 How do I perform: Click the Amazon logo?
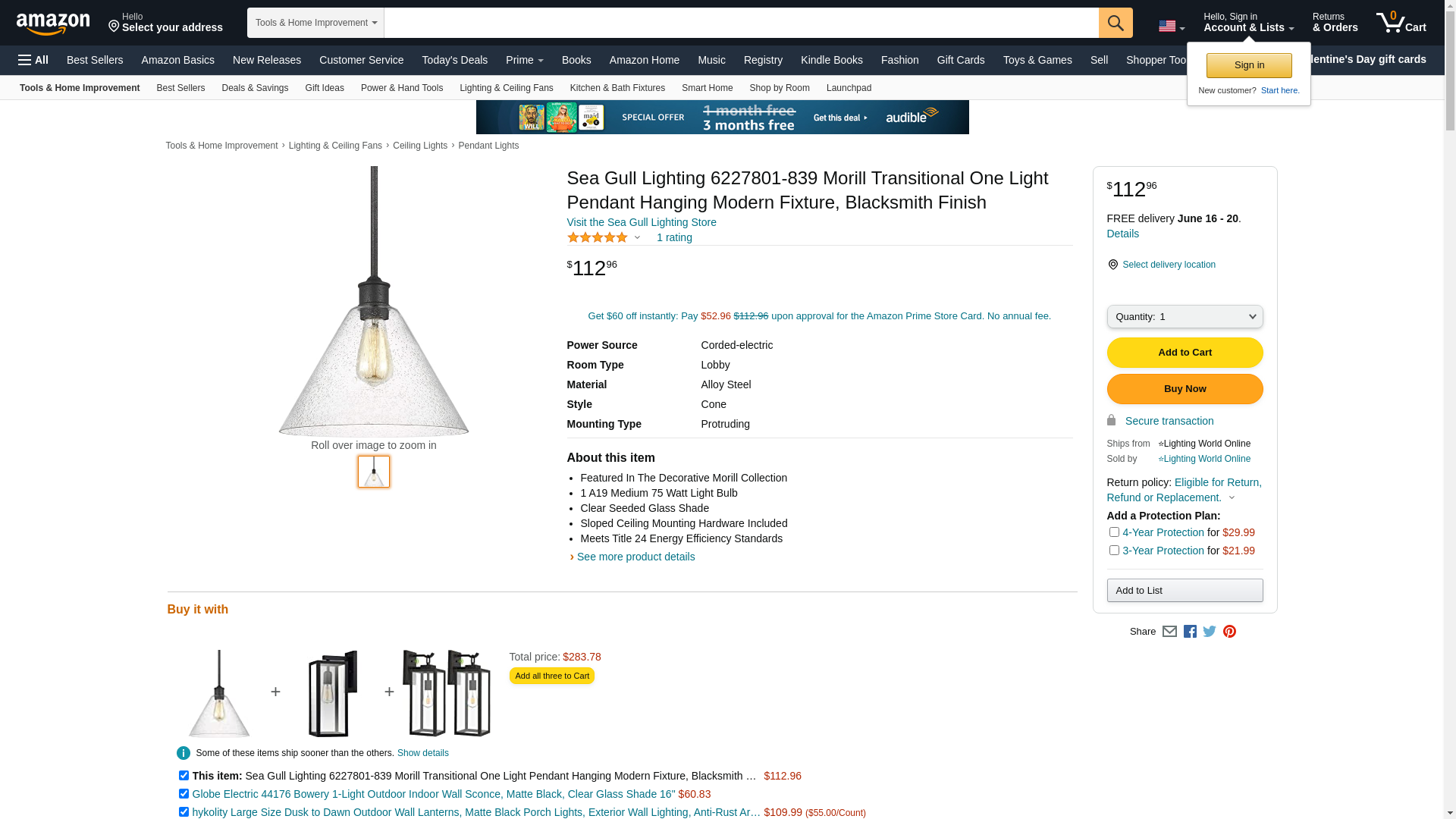click(x=53, y=24)
